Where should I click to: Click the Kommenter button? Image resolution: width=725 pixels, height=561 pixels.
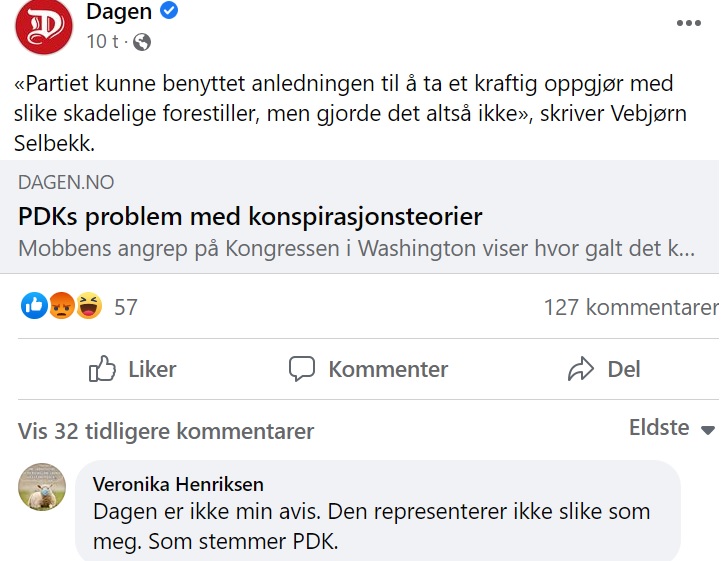[369, 369]
